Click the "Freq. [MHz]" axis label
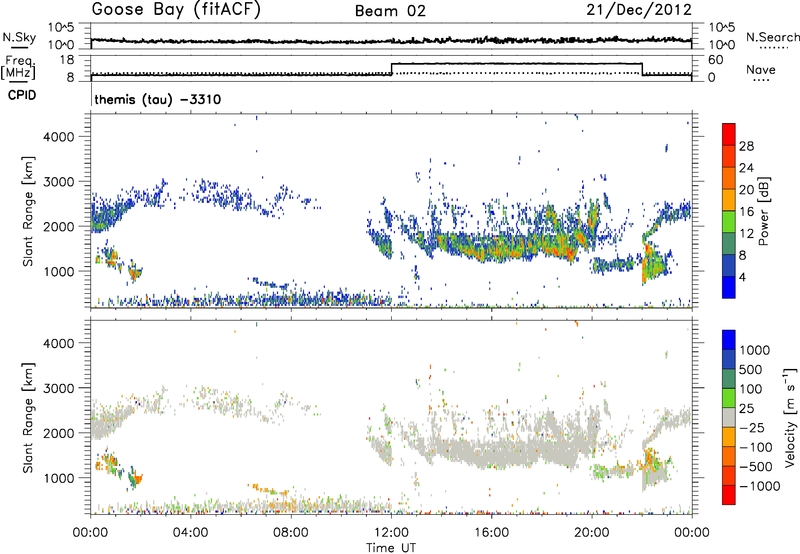This screenshot has width=800, height=554. pos(19,67)
